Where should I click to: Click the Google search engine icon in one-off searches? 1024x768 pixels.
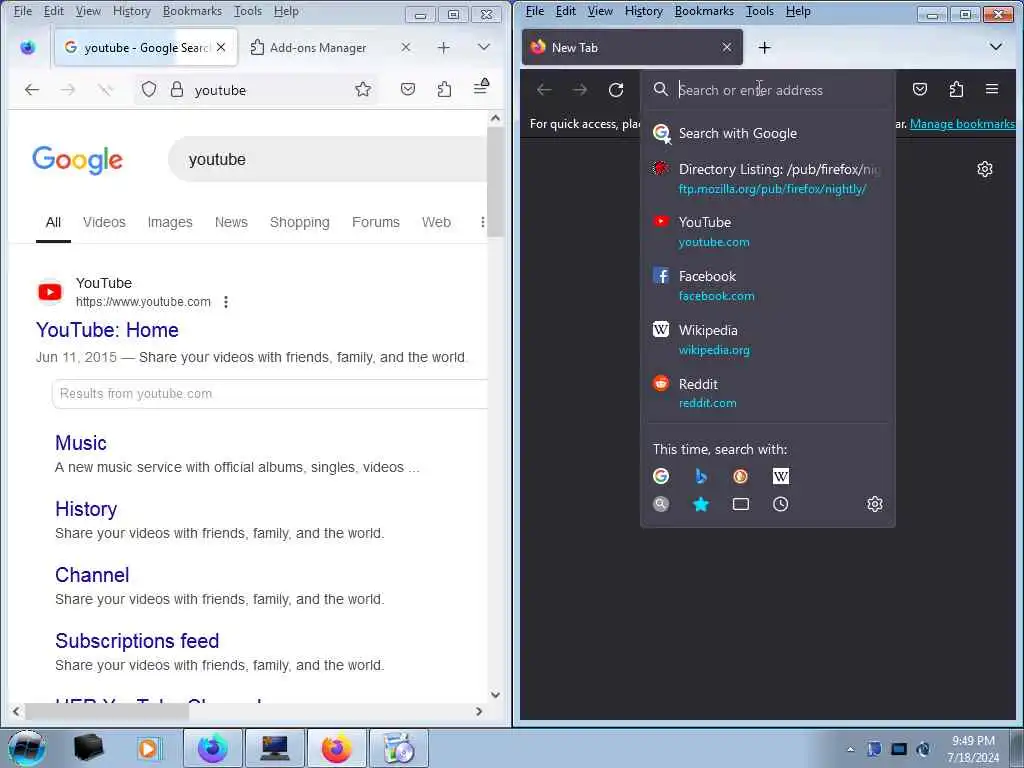tap(661, 476)
